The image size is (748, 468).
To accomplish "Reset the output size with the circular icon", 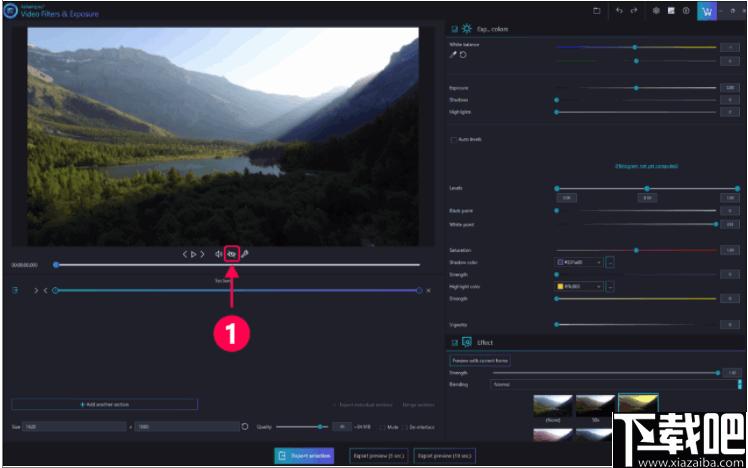I will (x=245, y=426).
